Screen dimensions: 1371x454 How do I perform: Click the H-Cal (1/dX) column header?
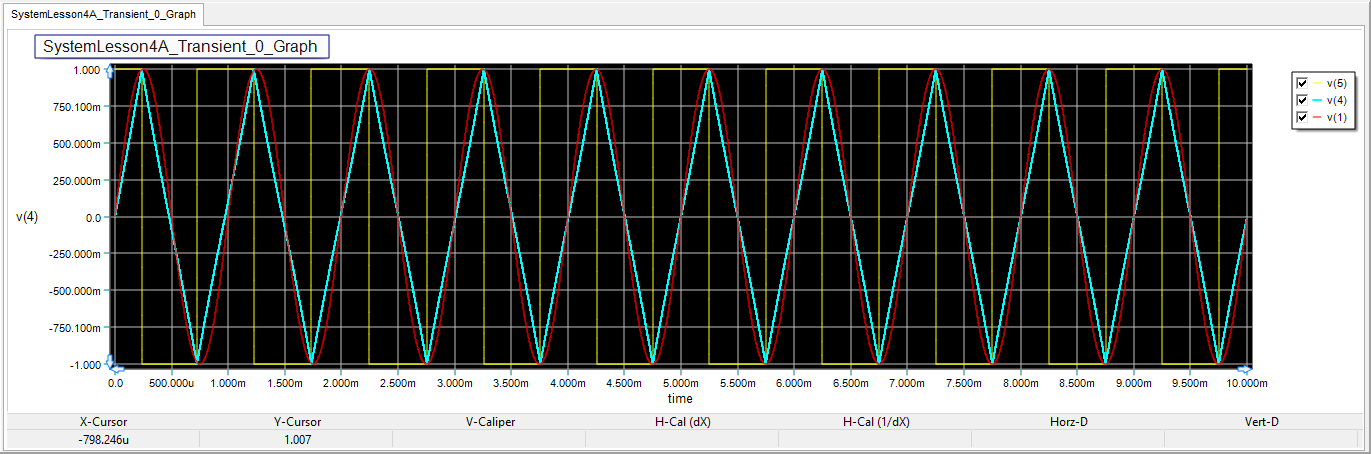[x=876, y=422]
